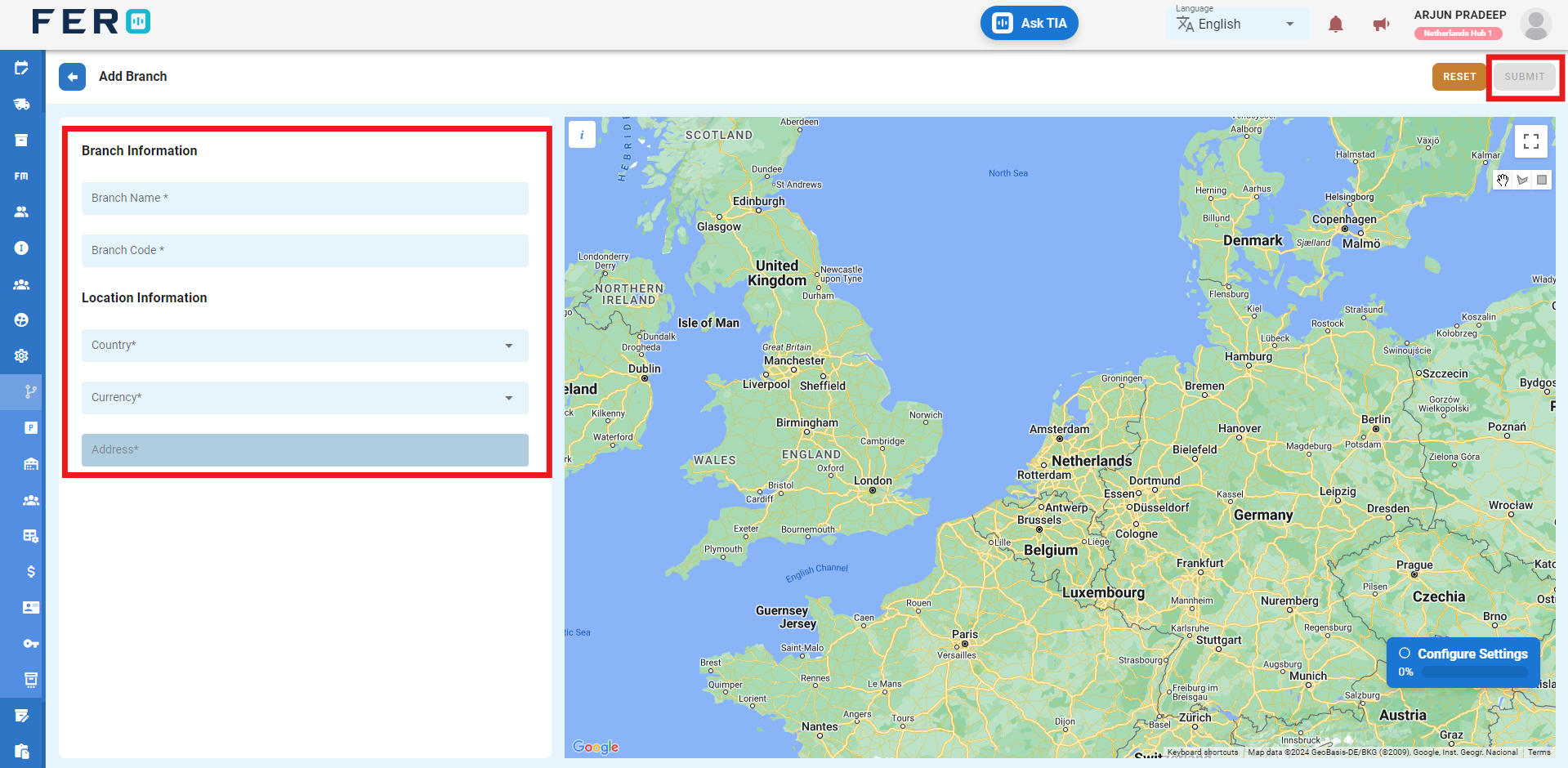Open the circled info icon in sidebar
This screenshot has width=1568, height=768.
coord(22,248)
